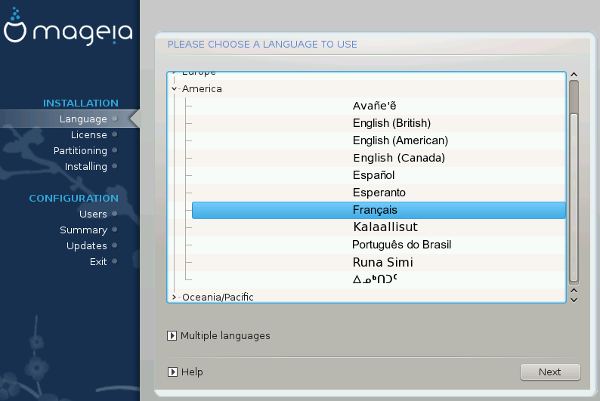Viewport: 600px width, 401px height.
Task: Click the Next button
Action: 550,372
